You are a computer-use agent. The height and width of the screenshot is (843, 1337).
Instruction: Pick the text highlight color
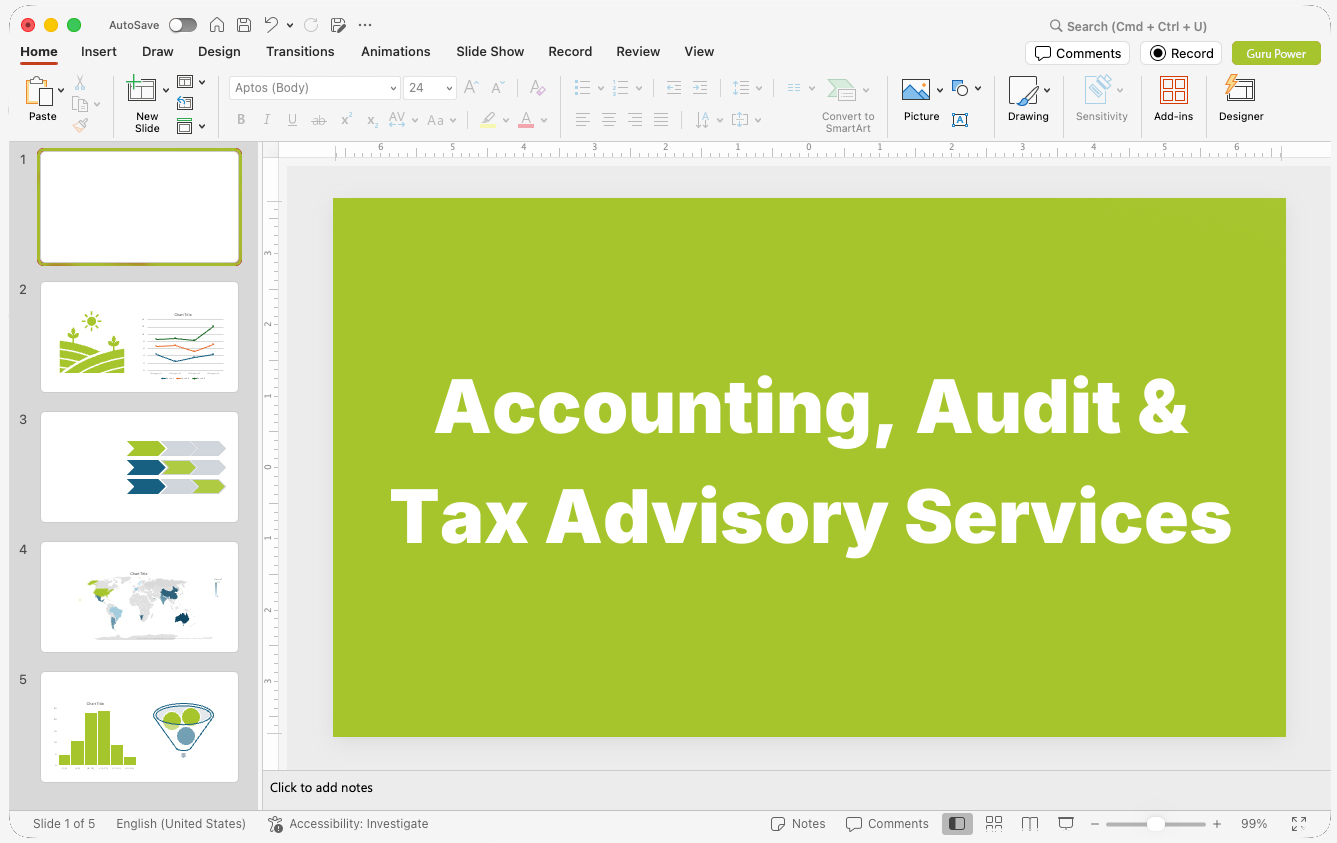pos(488,120)
